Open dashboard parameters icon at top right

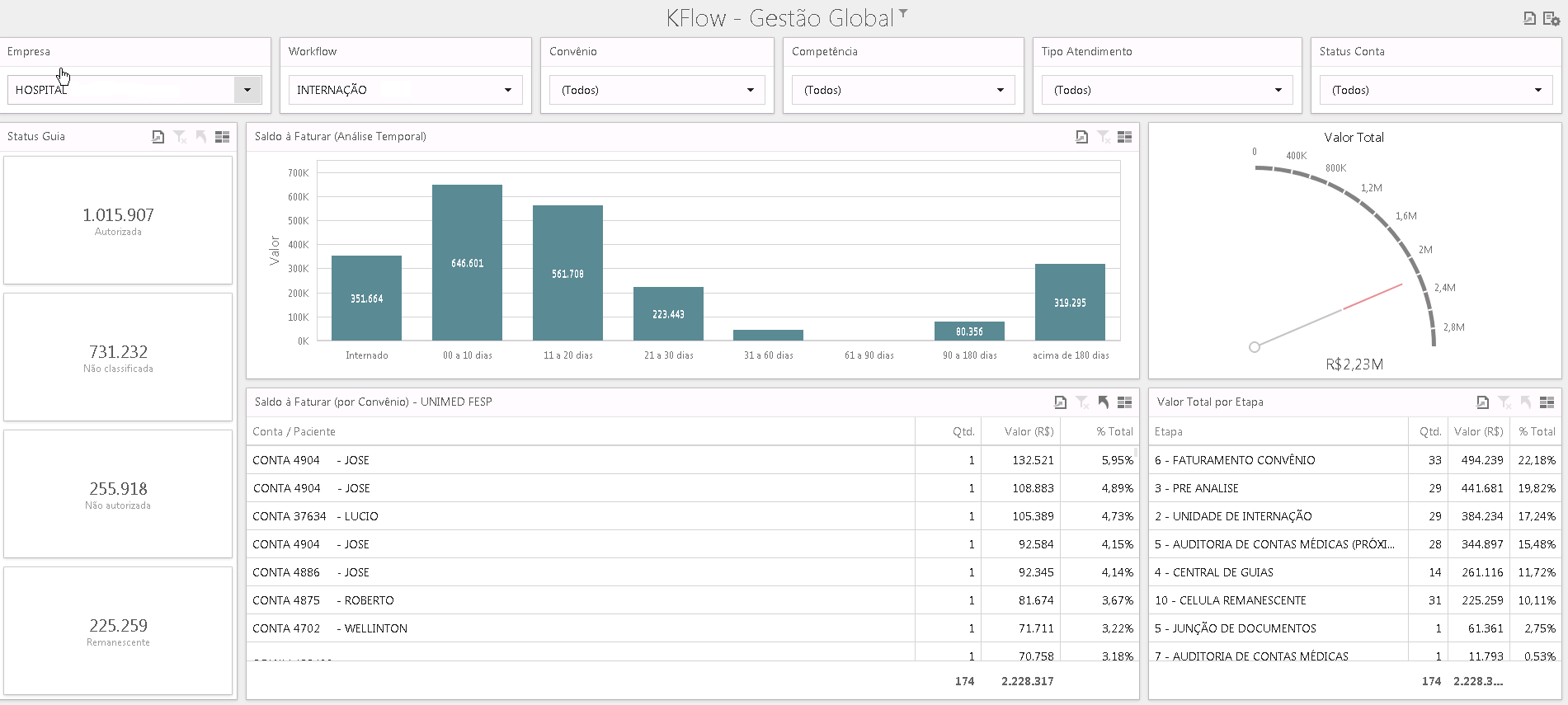(x=1551, y=18)
